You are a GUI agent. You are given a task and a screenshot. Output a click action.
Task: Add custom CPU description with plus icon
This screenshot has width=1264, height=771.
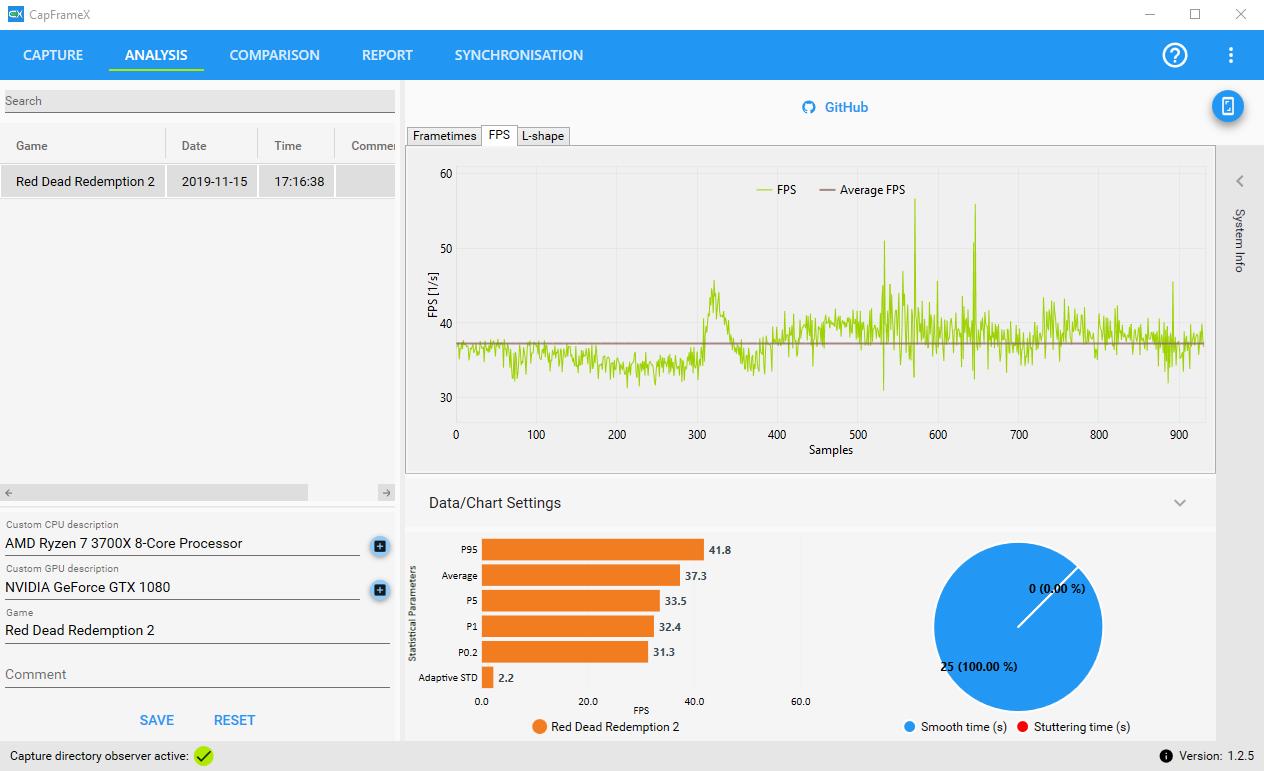coord(380,546)
